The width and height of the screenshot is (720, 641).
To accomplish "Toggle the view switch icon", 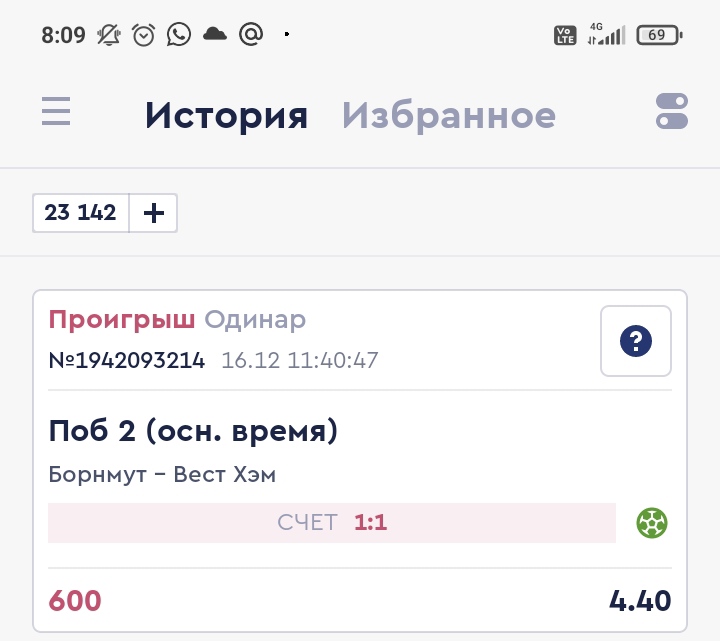I will click(672, 111).
